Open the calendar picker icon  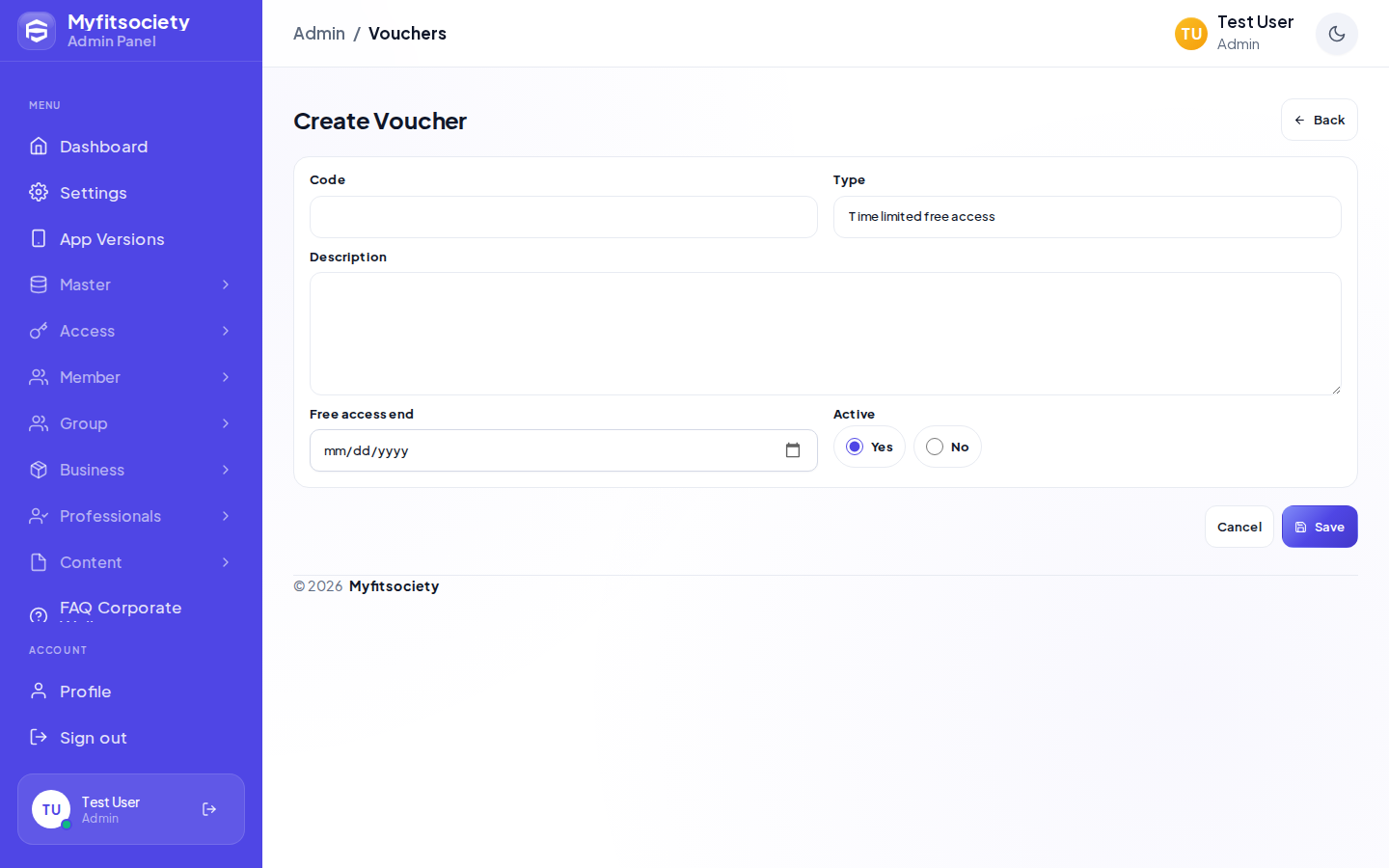[793, 450]
